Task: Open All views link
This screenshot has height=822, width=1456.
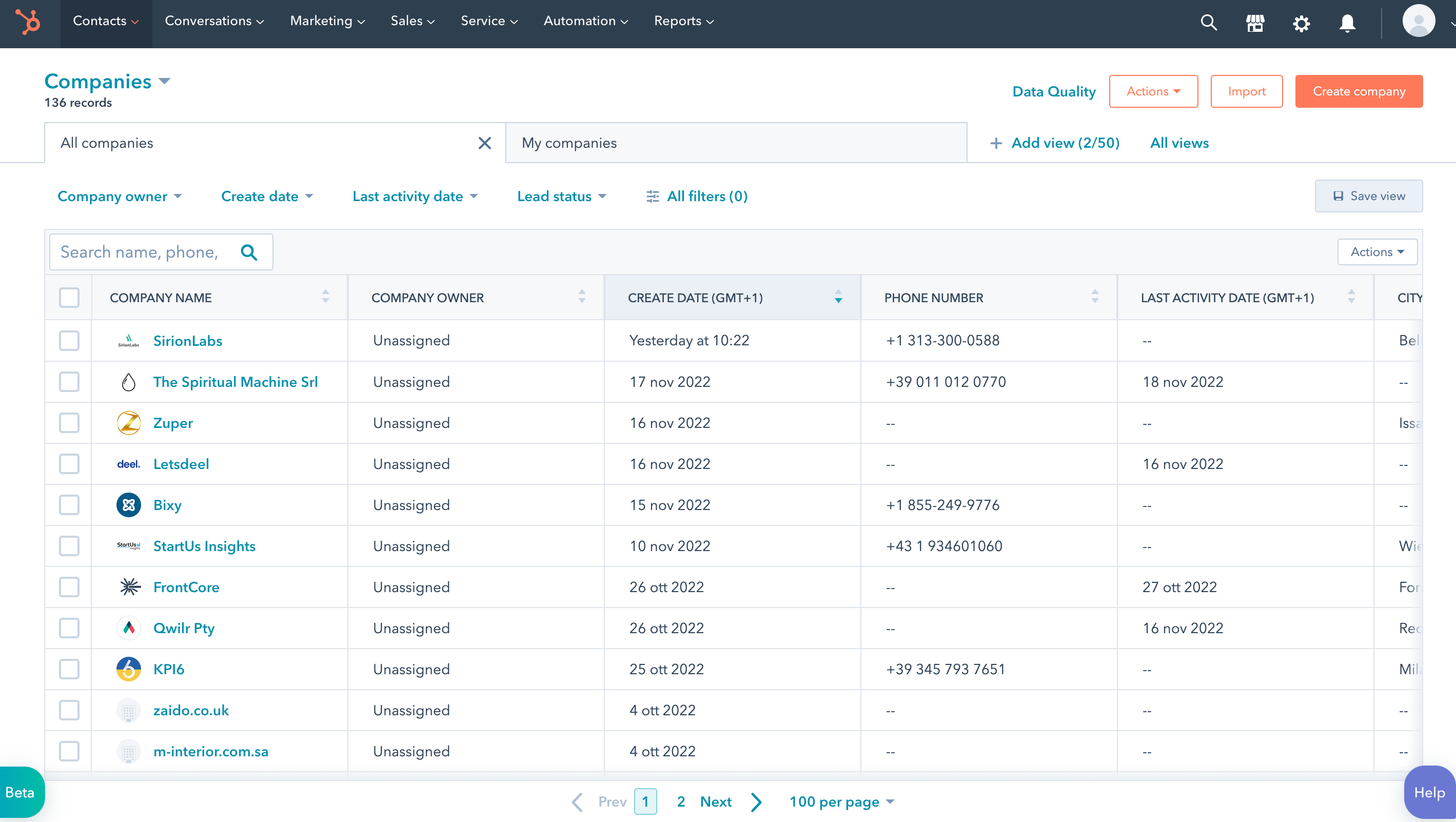Action: point(1179,143)
